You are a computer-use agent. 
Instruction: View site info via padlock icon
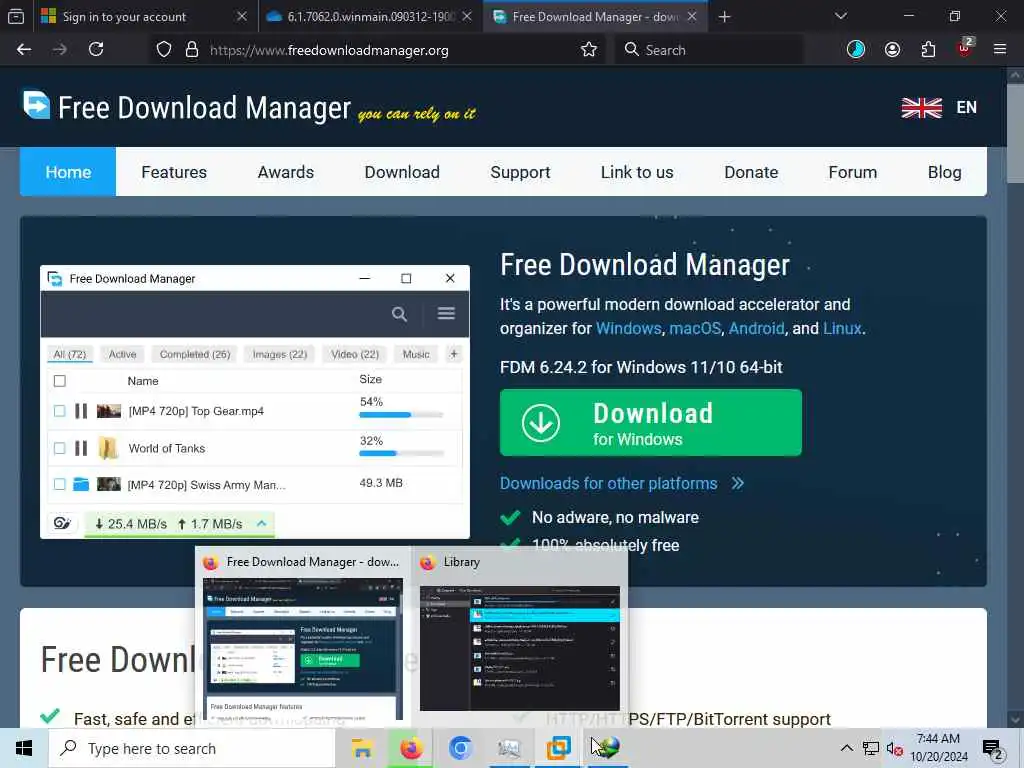[x=192, y=50]
